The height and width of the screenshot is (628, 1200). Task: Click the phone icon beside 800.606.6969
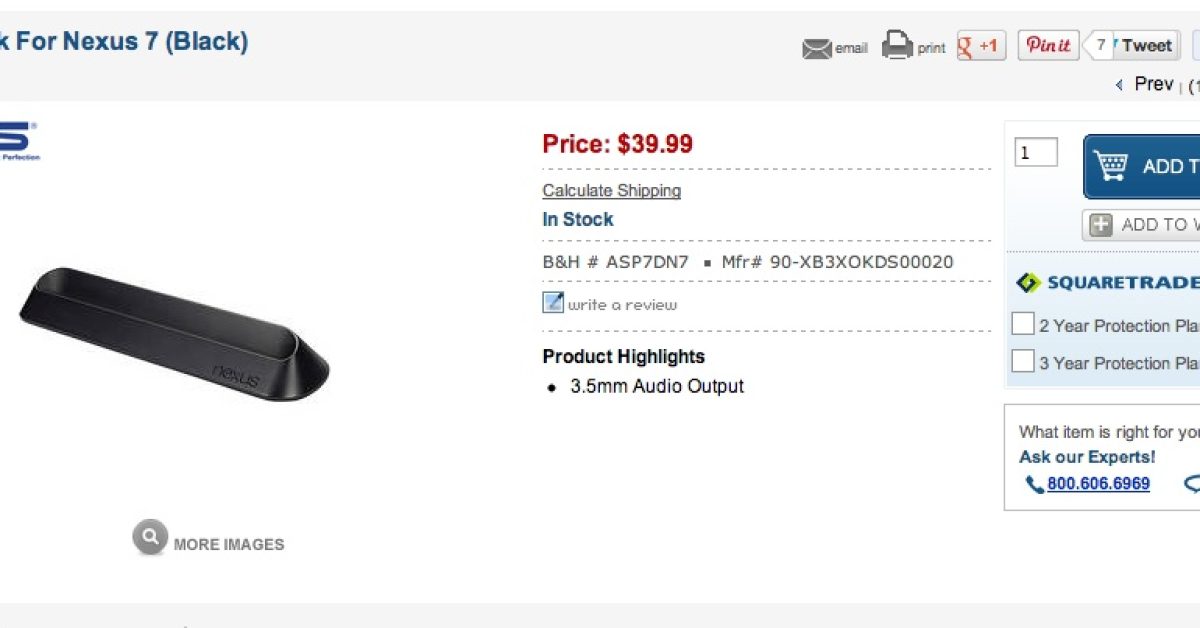pyautogui.click(x=1034, y=484)
